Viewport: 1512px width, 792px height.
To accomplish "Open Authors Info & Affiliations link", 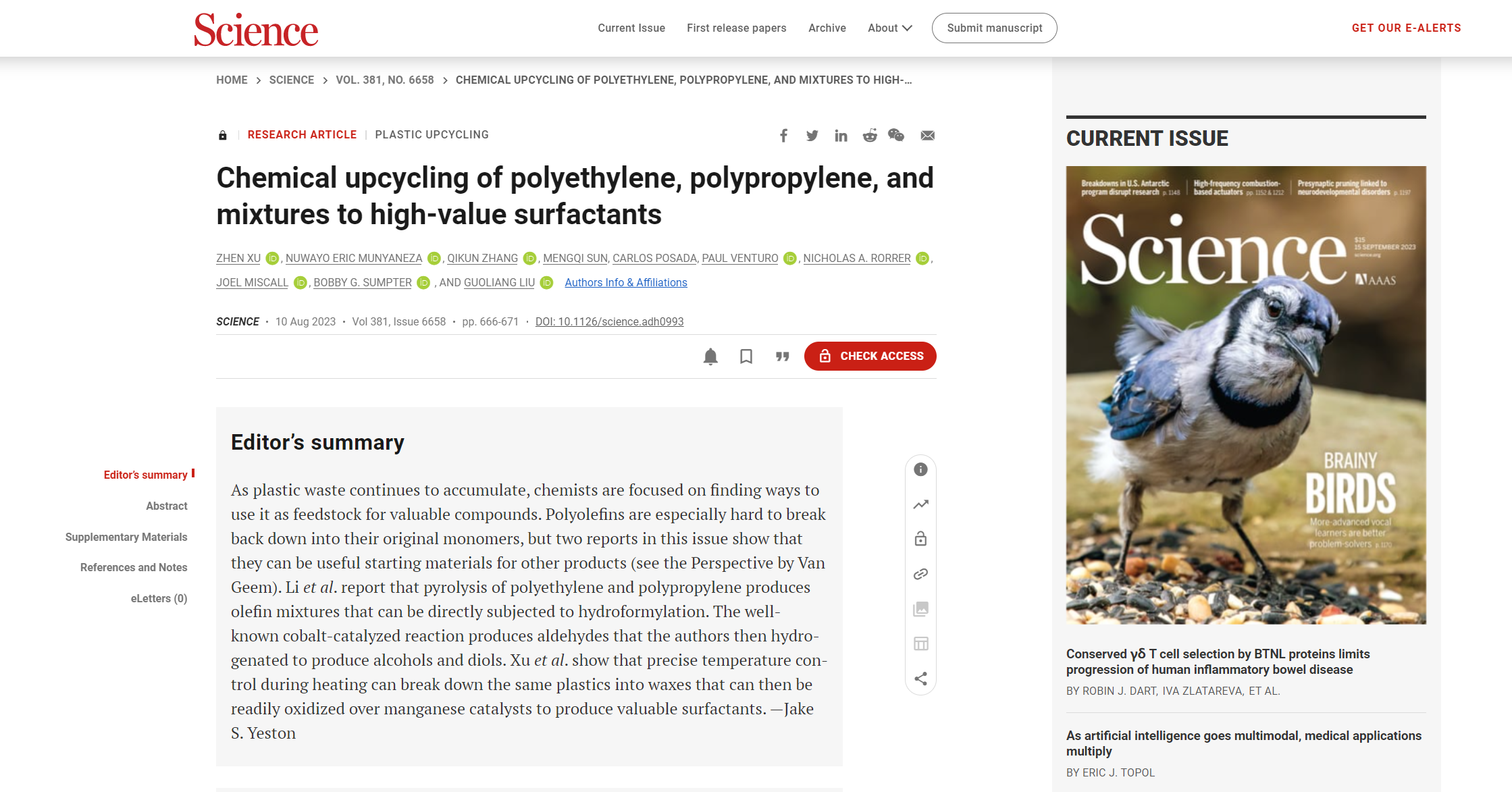I will 625,282.
